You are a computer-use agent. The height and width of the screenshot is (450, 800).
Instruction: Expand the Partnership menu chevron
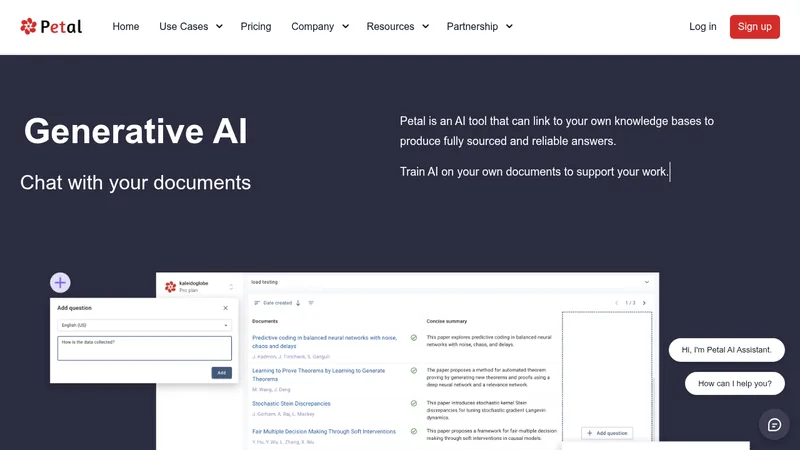509,27
